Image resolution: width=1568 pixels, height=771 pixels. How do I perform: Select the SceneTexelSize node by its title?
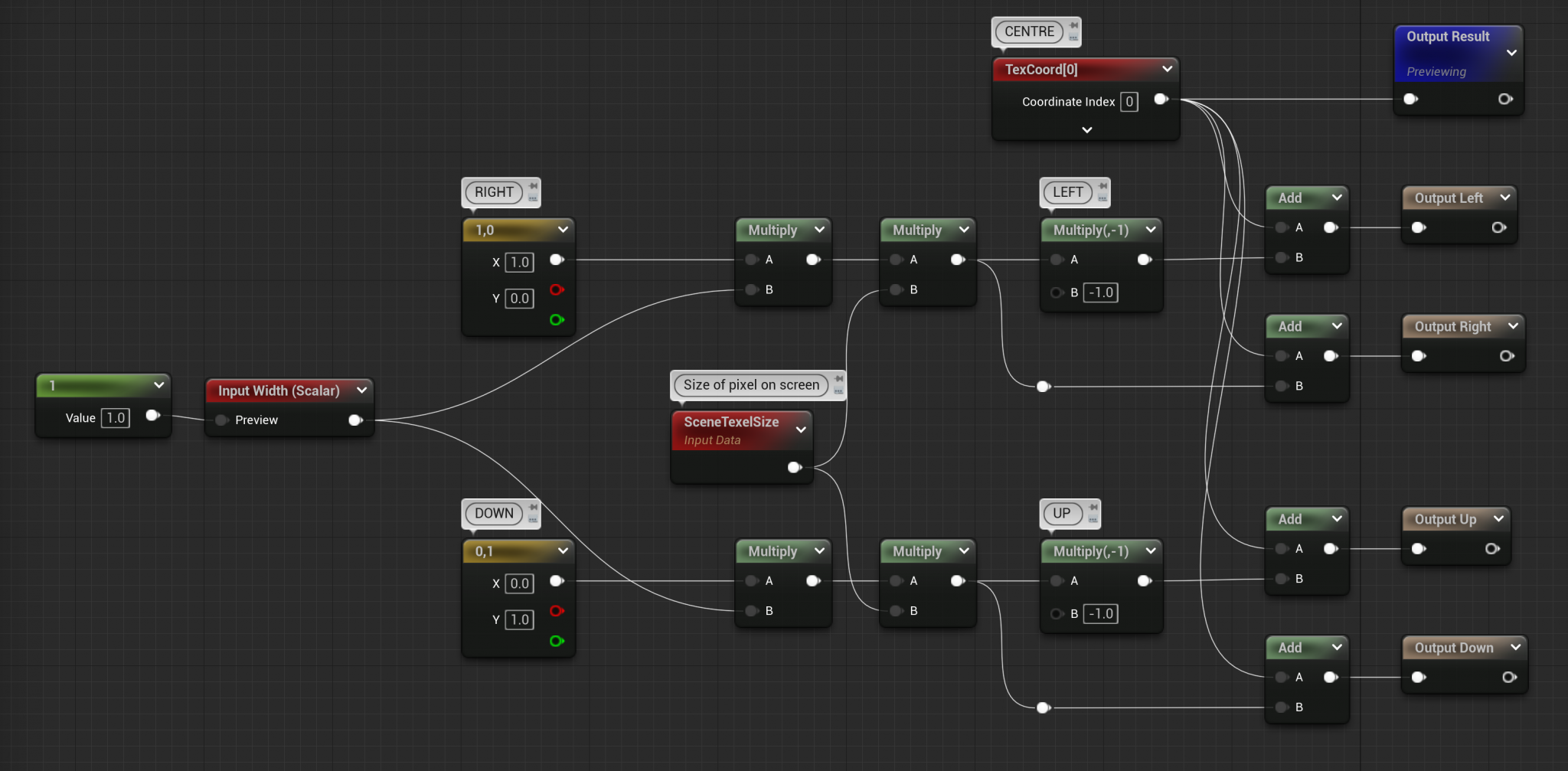pos(731,422)
